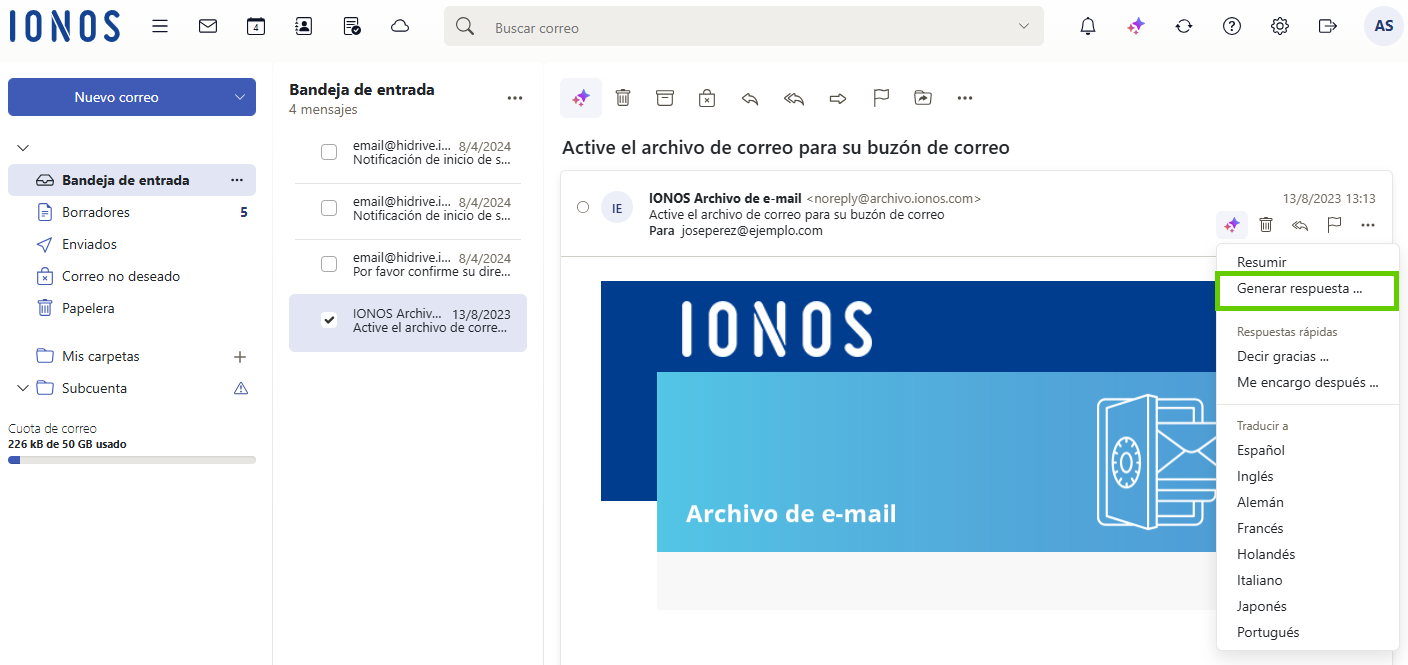Translate to Francés
This screenshot has height=665, width=1408.
tap(1260, 528)
